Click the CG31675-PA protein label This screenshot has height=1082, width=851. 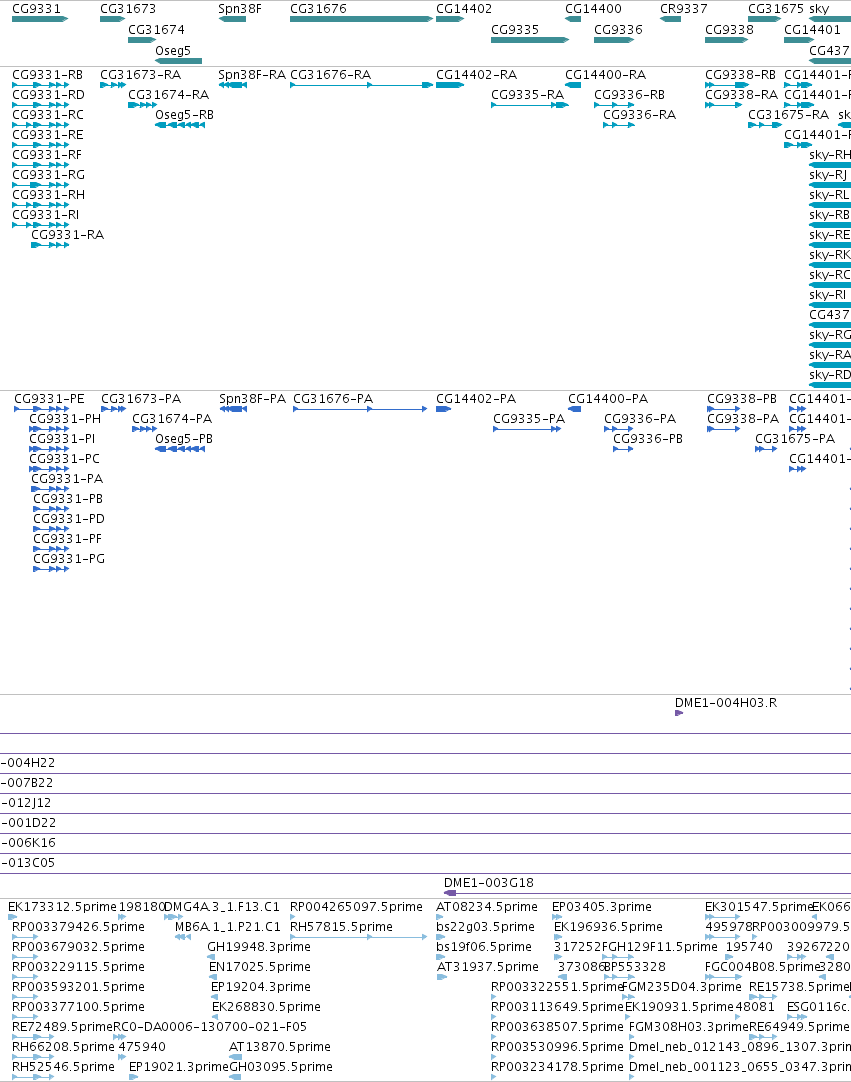point(795,439)
